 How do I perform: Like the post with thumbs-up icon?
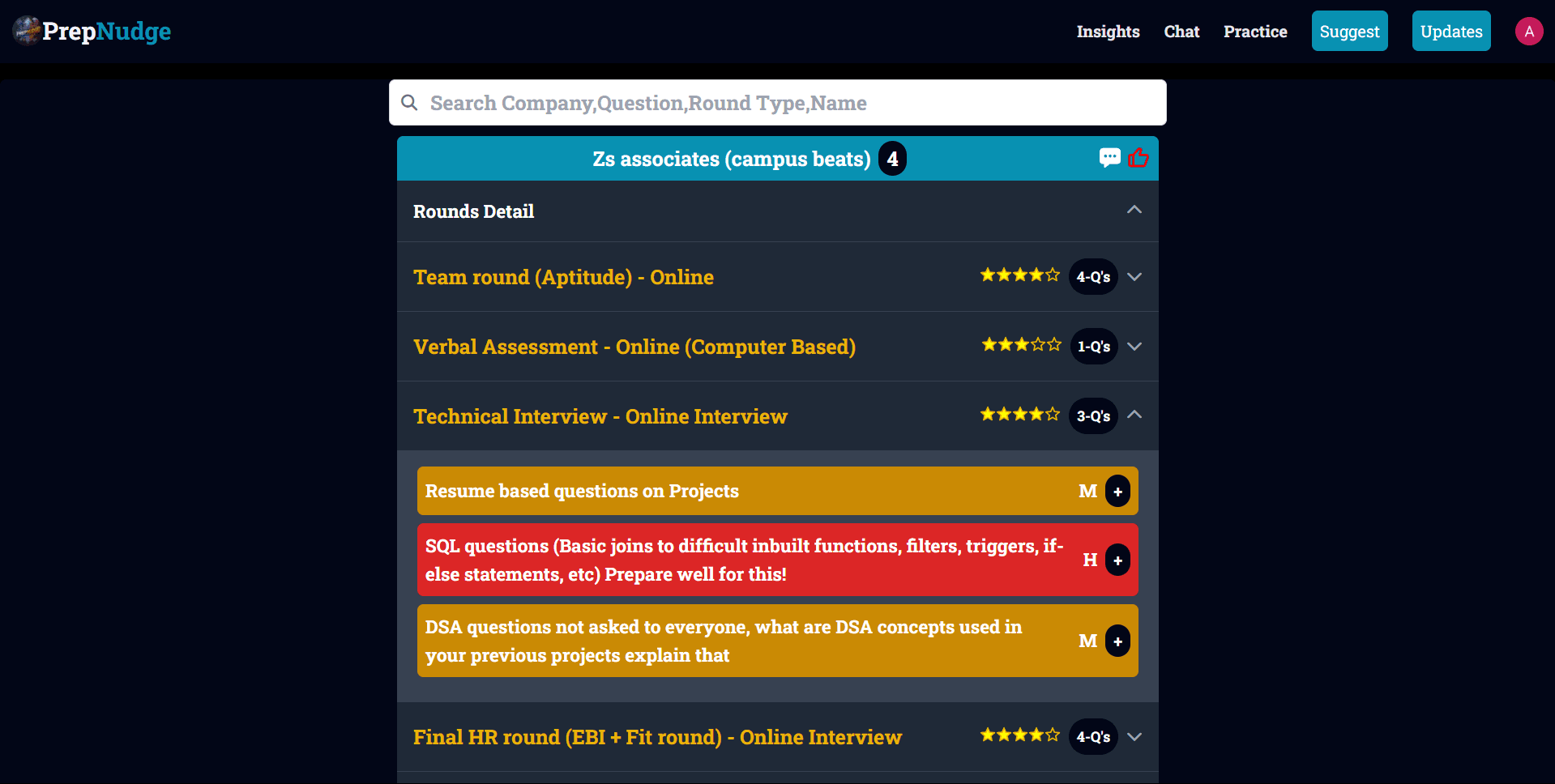point(1138,157)
